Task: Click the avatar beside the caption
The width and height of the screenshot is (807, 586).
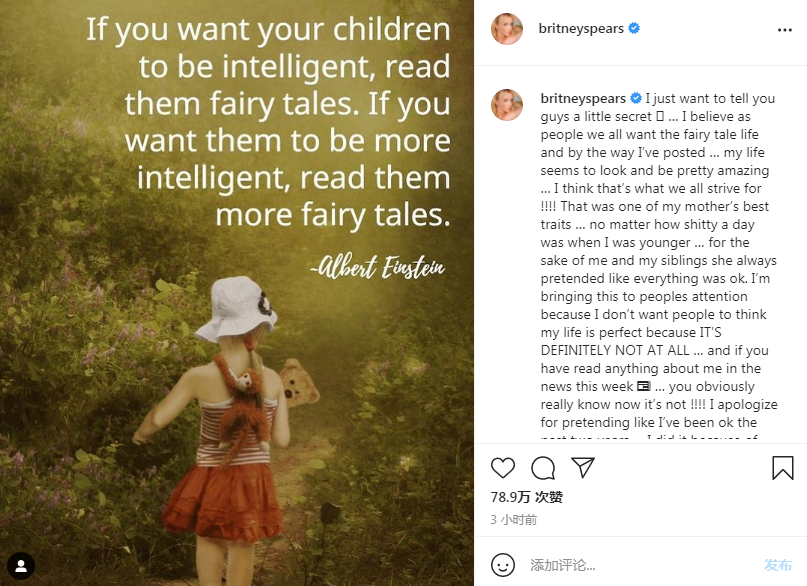Action: pyautogui.click(x=507, y=104)
